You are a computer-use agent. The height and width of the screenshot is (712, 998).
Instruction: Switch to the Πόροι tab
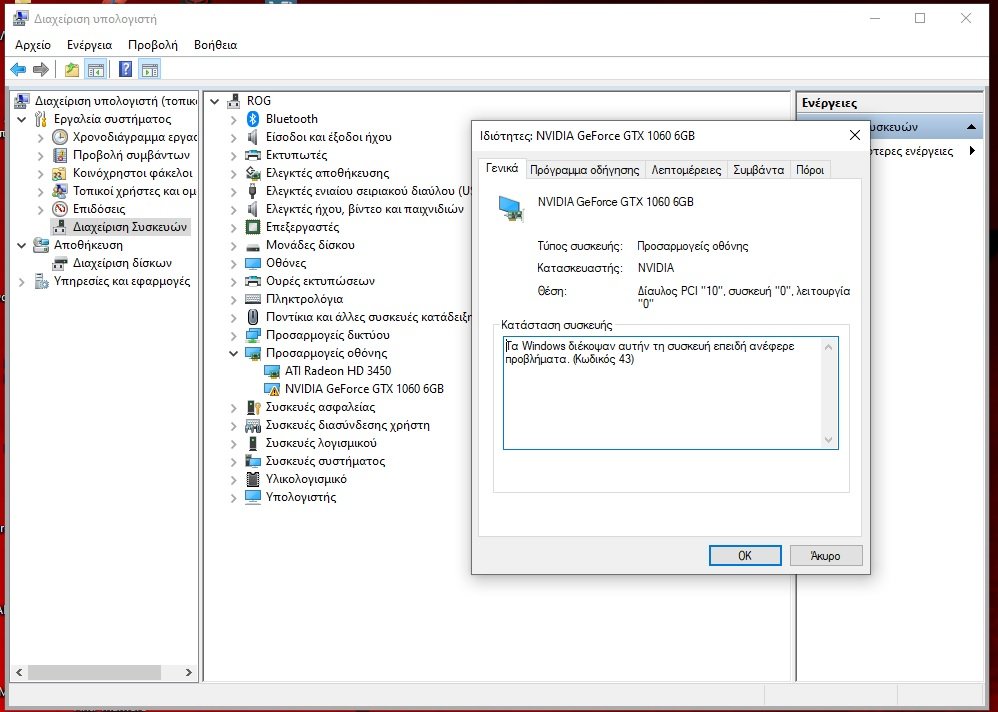click(x=810, y=170)
